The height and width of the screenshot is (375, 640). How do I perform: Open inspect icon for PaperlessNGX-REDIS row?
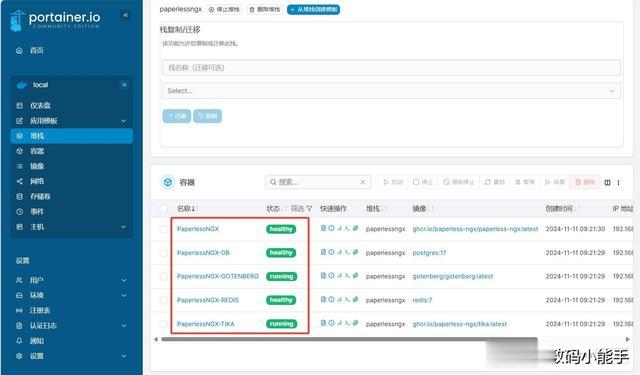pos(331,300)
